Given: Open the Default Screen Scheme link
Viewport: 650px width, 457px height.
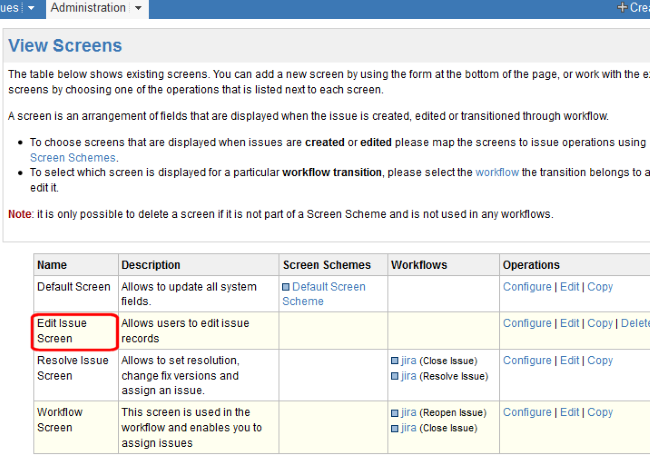Looking at the screenshot, I should pyautogui.click(x=324, y=294).
